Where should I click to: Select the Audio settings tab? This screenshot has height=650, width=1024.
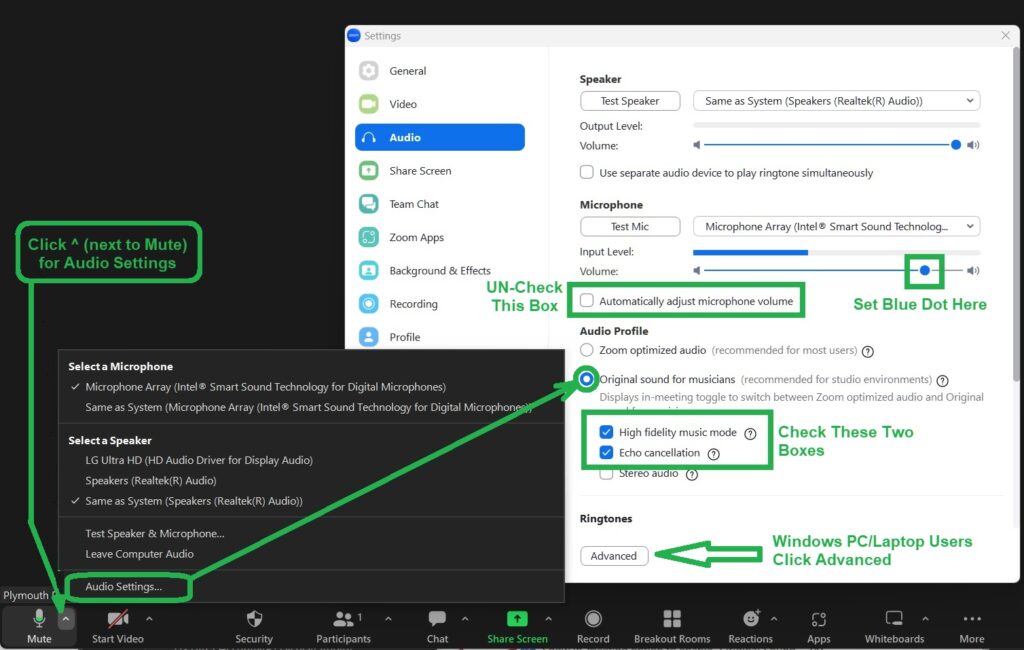pos(440,137)
